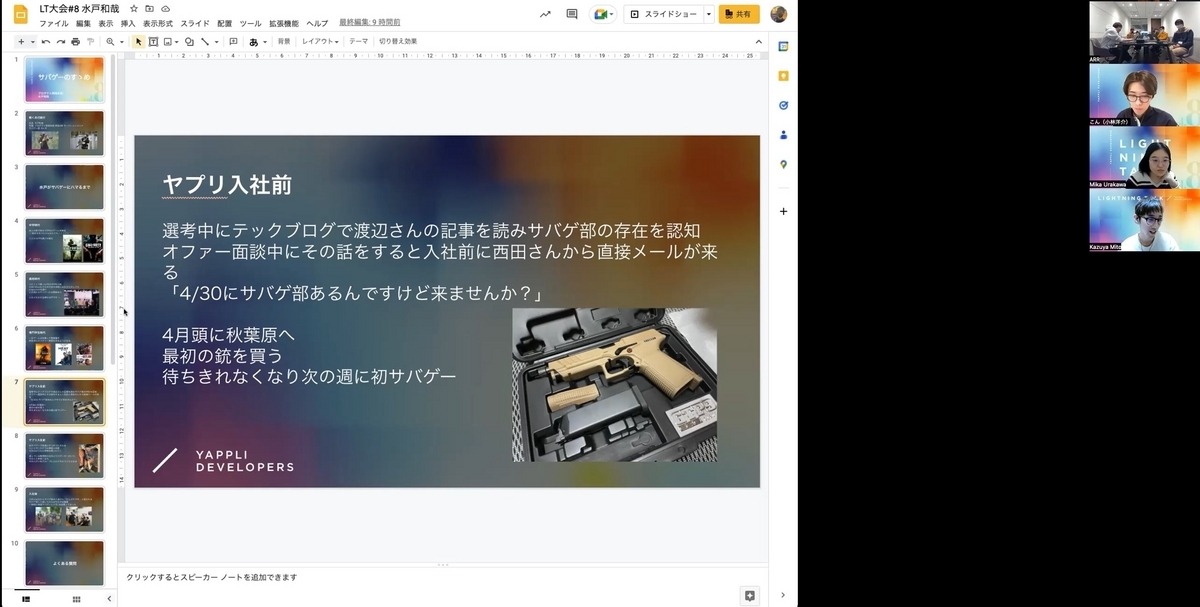
Task: Undo the last action
Action: (46, 42)
